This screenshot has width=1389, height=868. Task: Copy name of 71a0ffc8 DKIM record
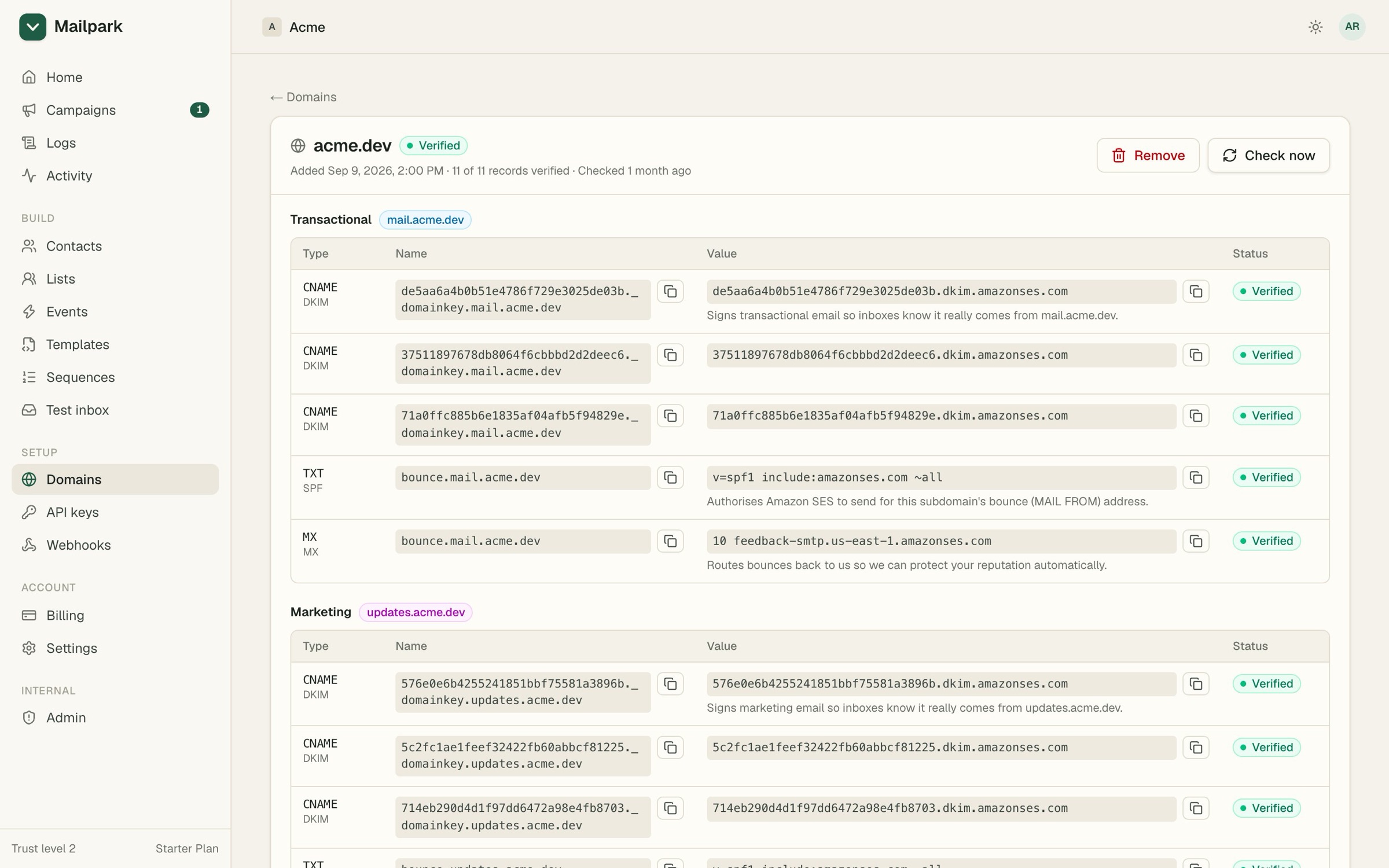click(670, 415)
